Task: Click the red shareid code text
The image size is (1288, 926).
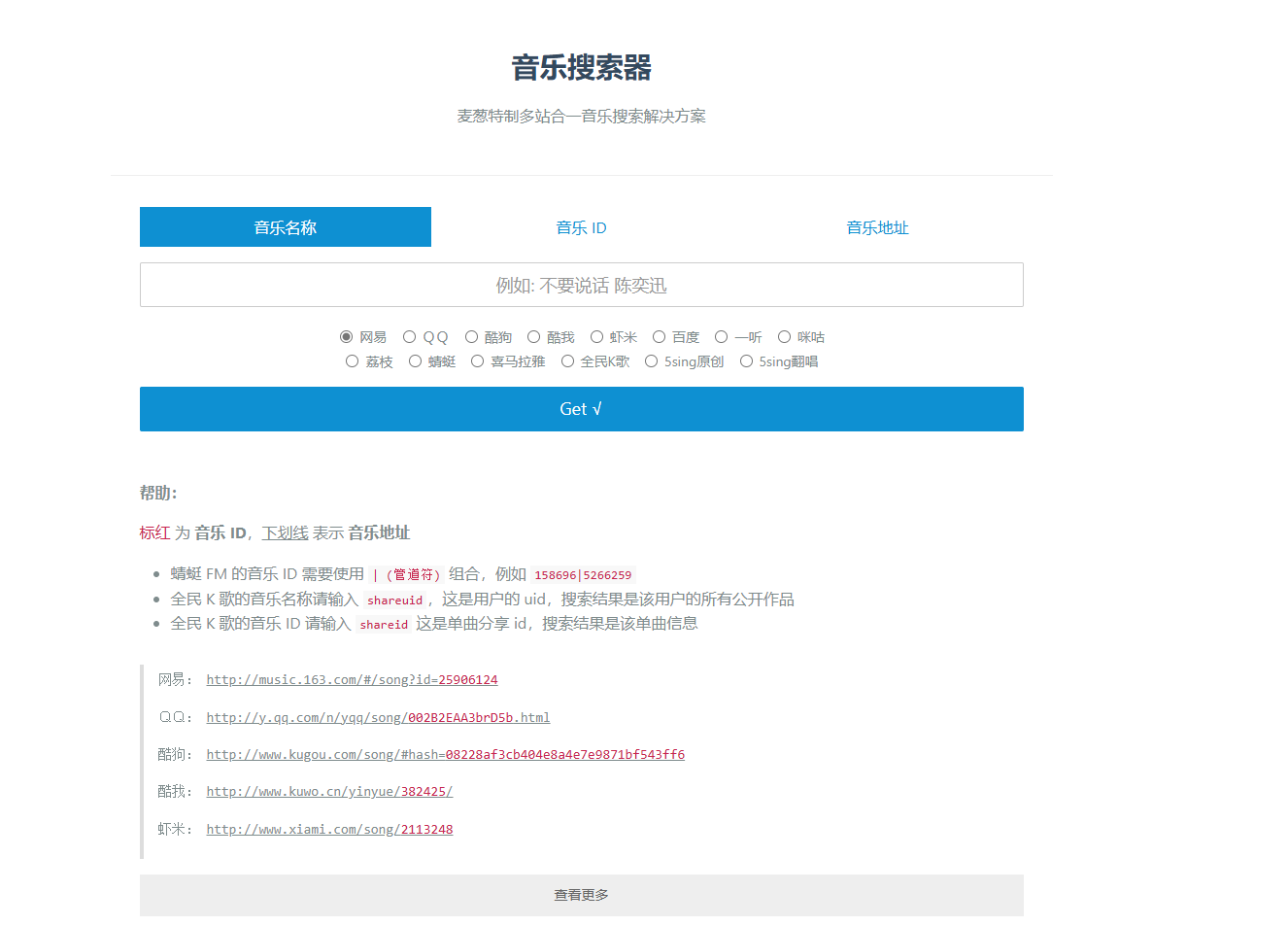Action: (384, 625)
